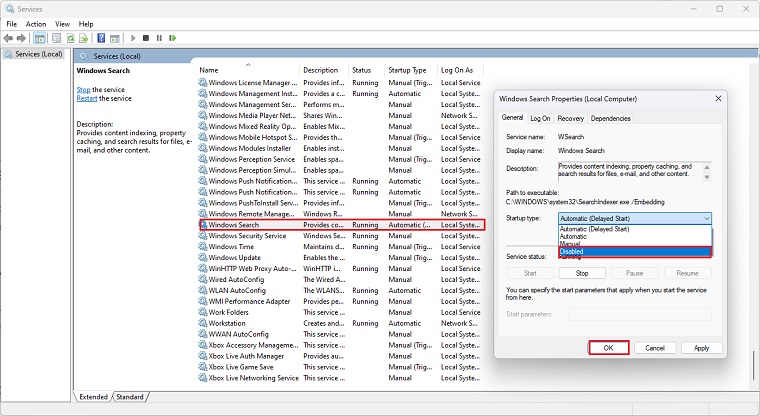760x416 pixels.
Task: Select the WLAN AutoConfig service row
Action: point(341,290)
